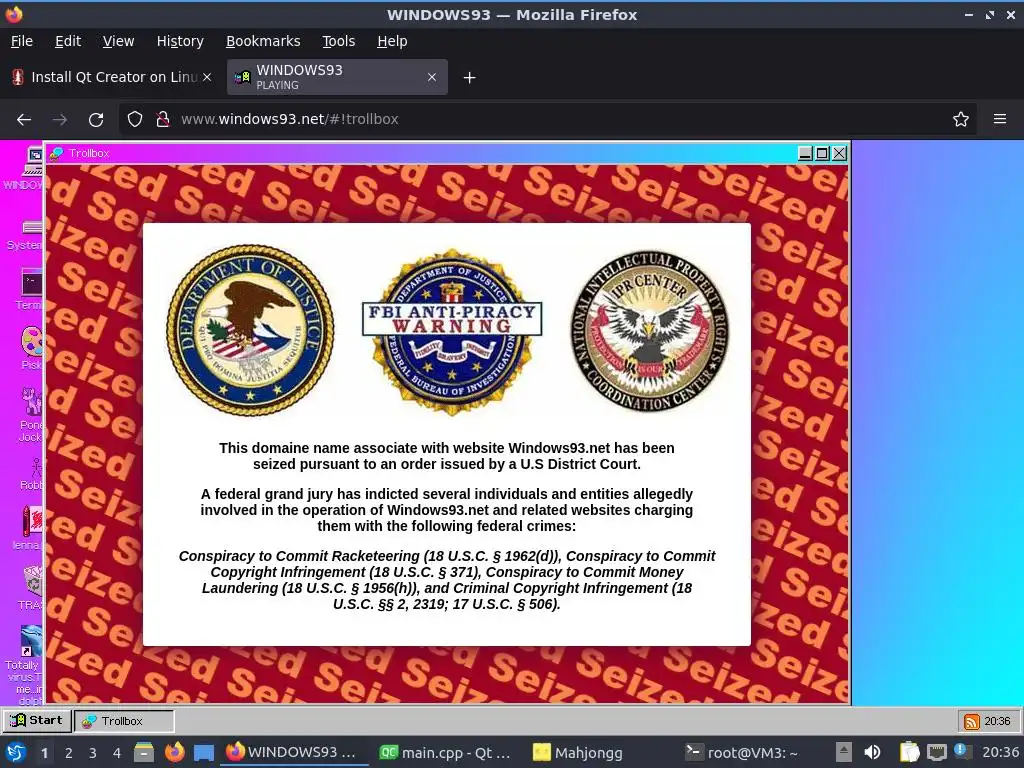This screenshot has height=768, width=1024.
Task: Open the System drive desktop icon
Action: (x=26, y=235)
